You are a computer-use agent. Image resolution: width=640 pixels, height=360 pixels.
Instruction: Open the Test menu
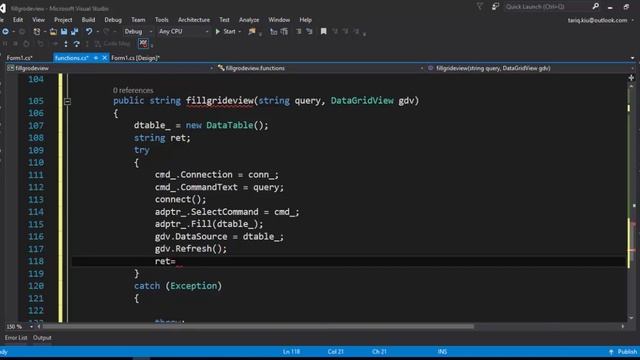click(224, 20)
